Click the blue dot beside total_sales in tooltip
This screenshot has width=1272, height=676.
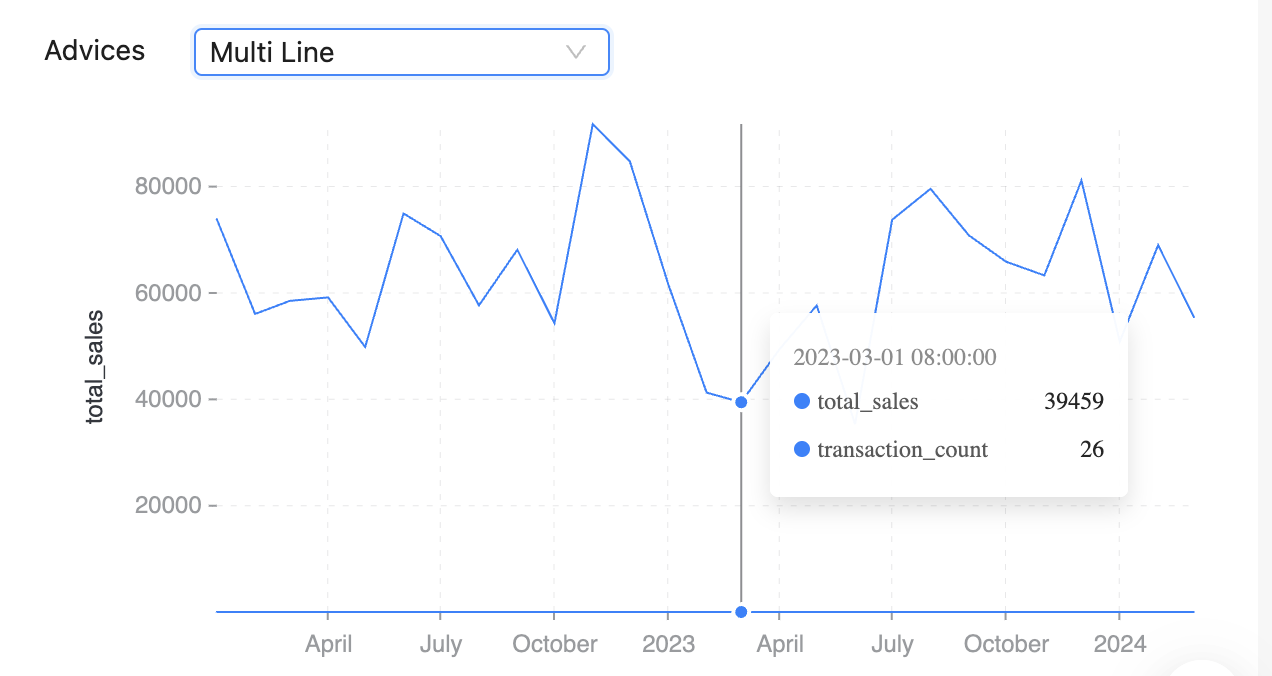[x=801, y=402]
